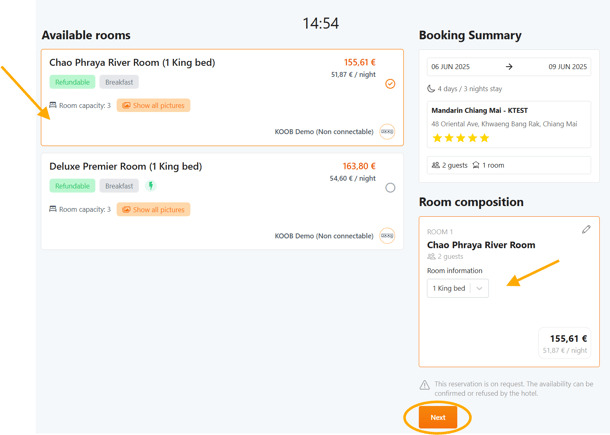Select the Deluxe Premier Room radio
Viewport: 610px width, 435px height.
click(390, 187)
